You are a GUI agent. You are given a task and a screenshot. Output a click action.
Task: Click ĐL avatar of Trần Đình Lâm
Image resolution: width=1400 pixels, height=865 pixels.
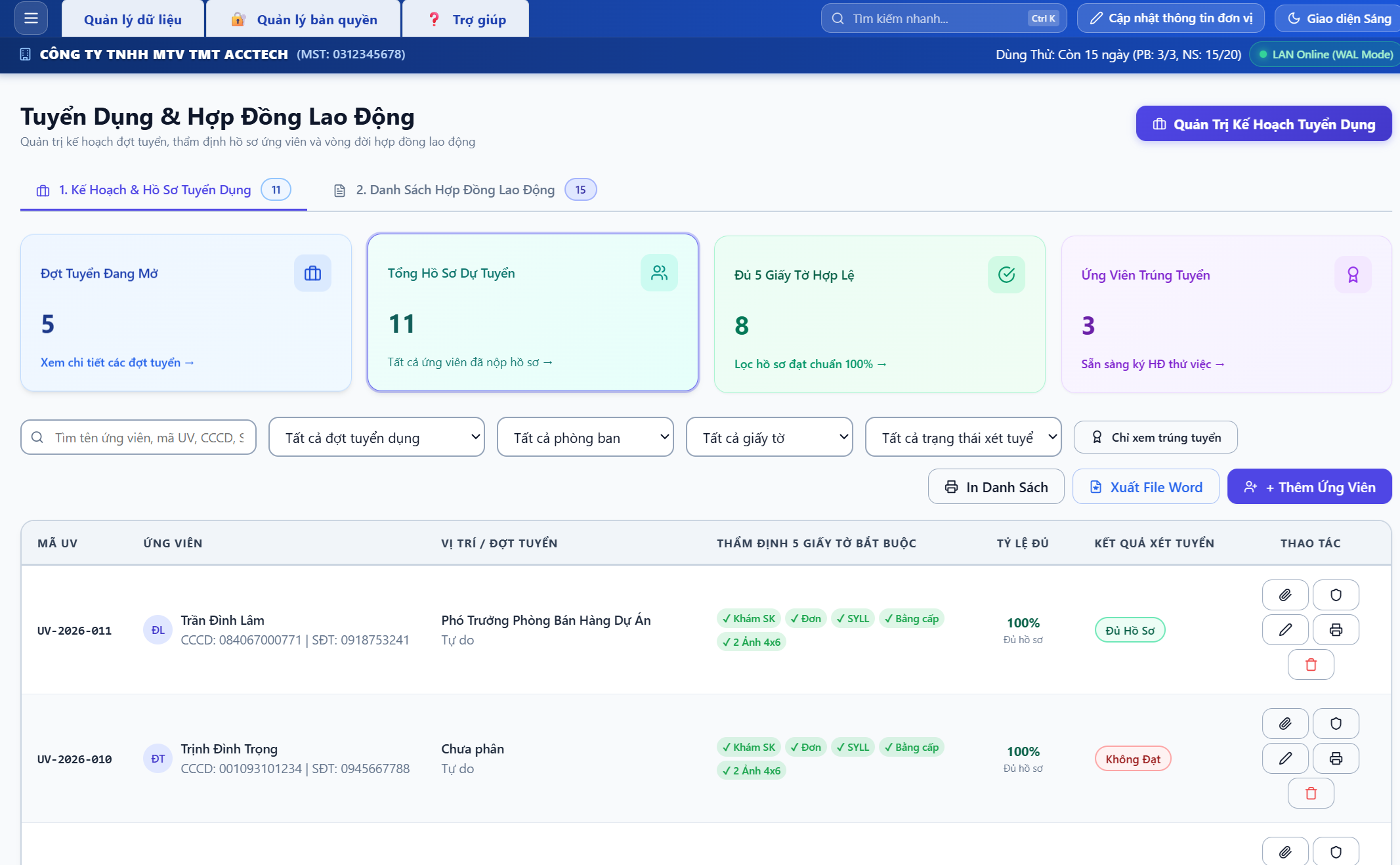click(158, 630)
